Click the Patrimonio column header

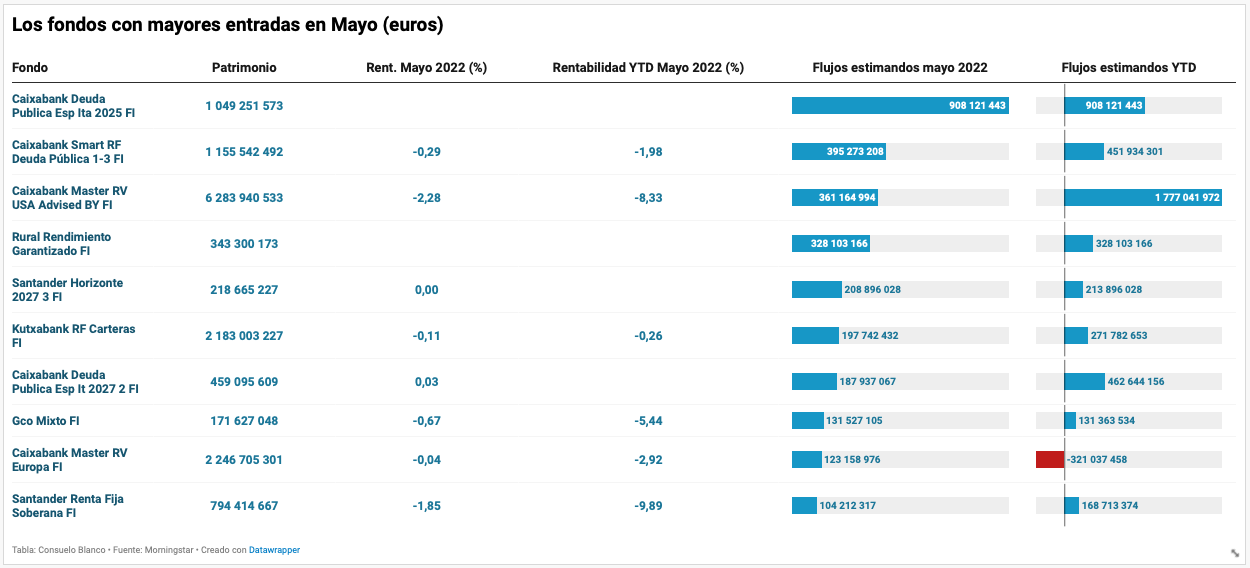click(244, 68)
